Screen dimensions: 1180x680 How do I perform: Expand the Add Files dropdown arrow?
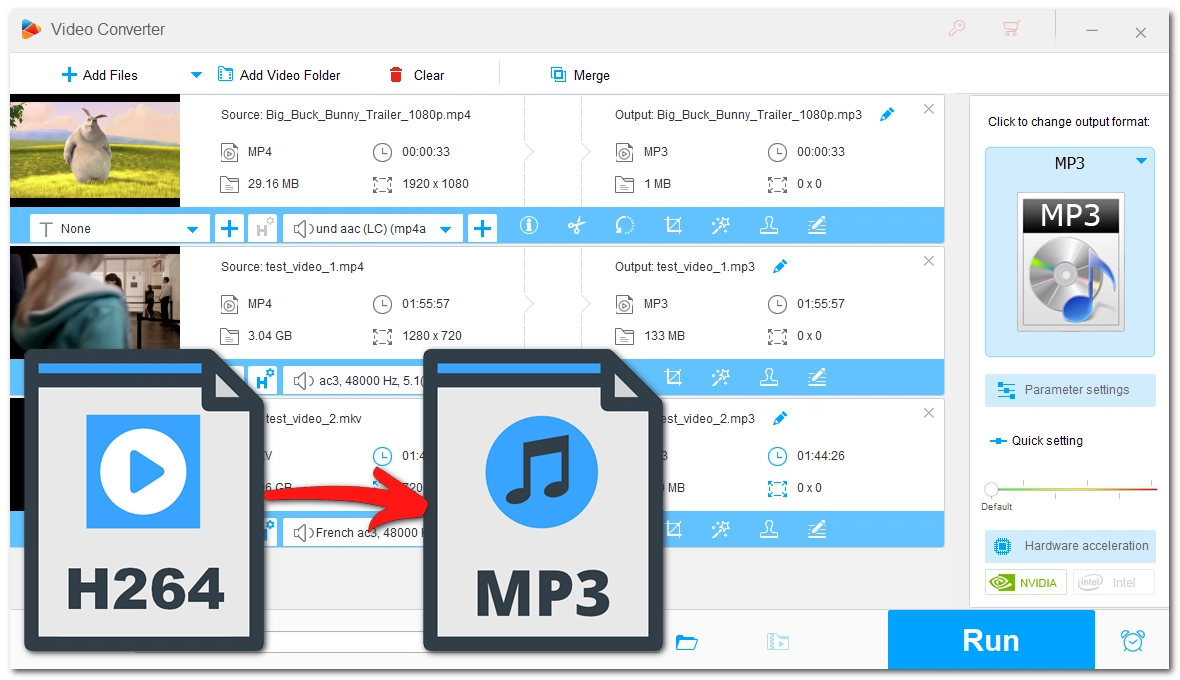point(196,75)
